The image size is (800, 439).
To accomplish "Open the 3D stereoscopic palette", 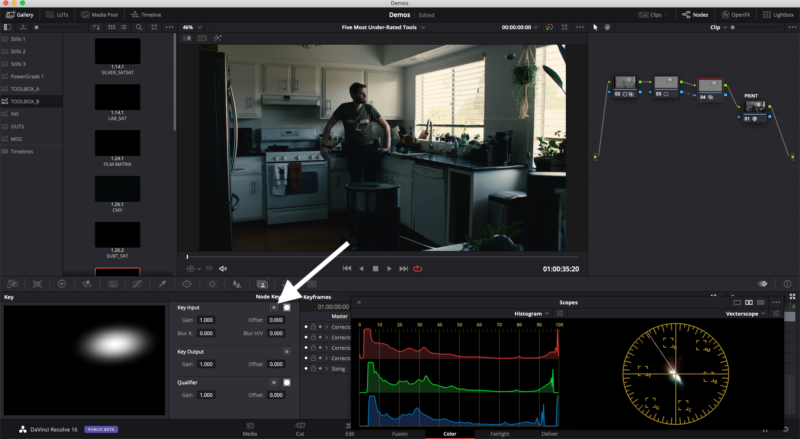I will (x=312, y=284).
